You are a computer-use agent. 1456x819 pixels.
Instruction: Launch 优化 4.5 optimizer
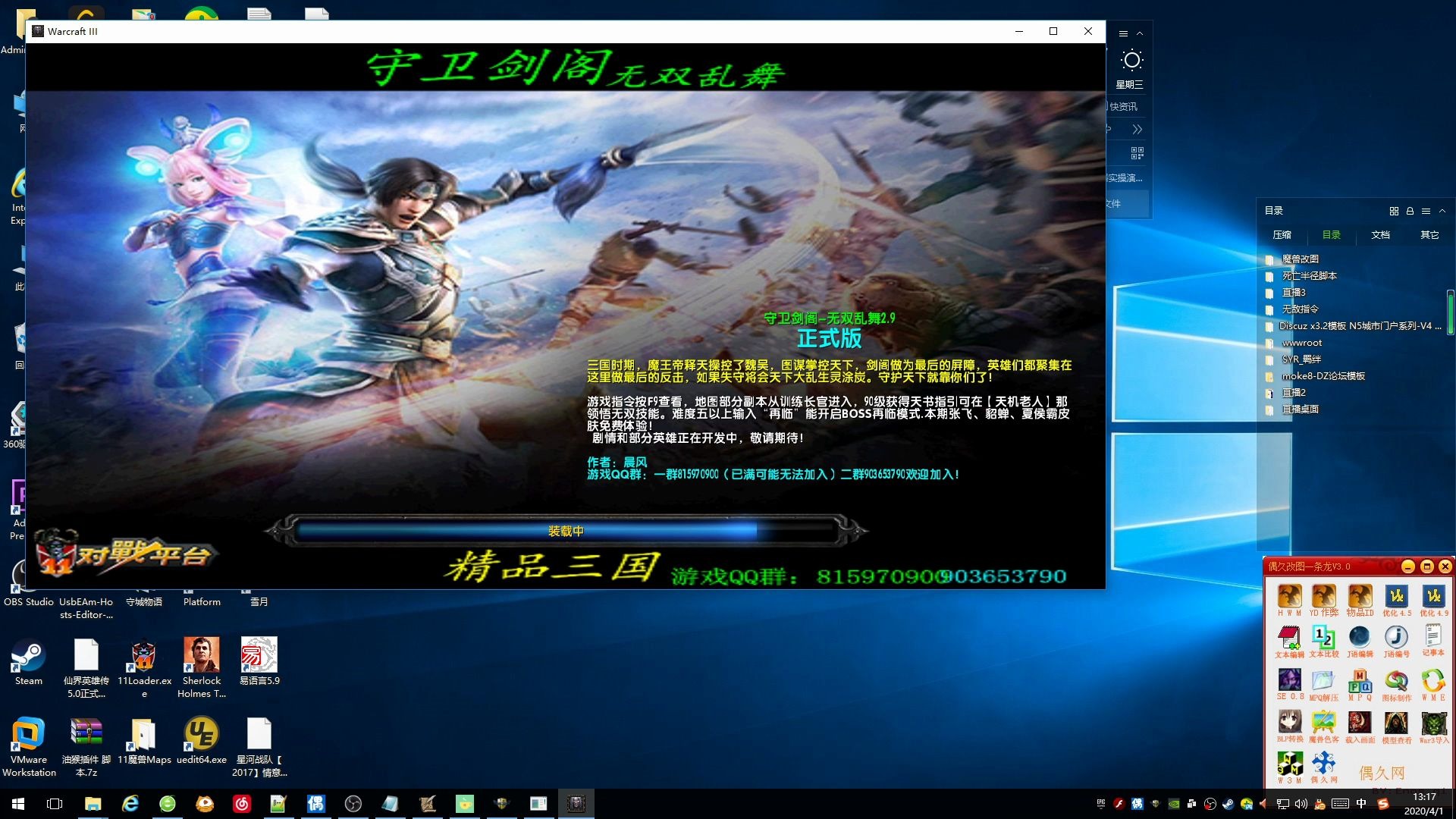click(1397, 600)
